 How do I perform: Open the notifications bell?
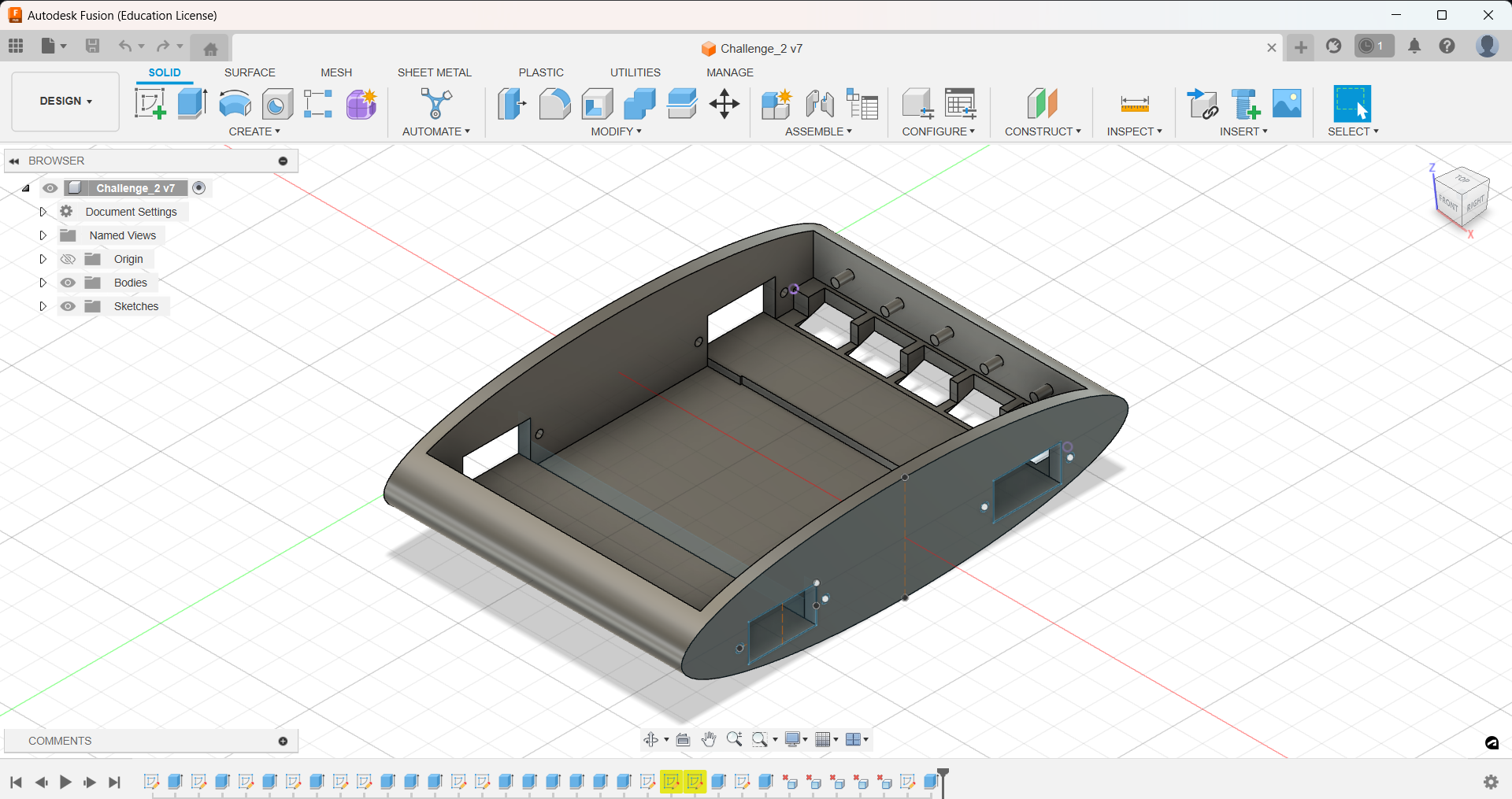point(1414,46)
